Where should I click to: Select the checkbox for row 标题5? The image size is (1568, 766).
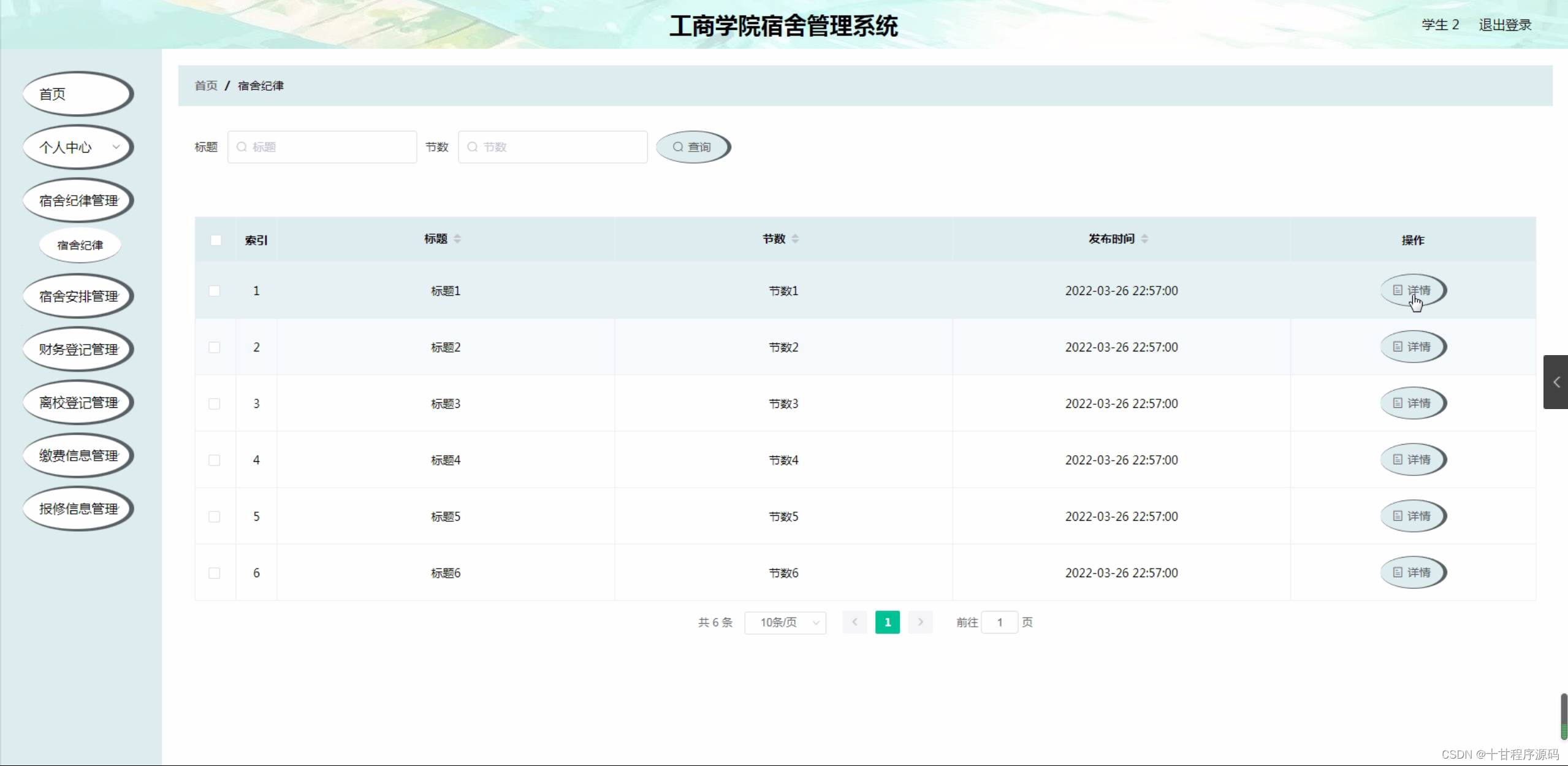point(214,517)
